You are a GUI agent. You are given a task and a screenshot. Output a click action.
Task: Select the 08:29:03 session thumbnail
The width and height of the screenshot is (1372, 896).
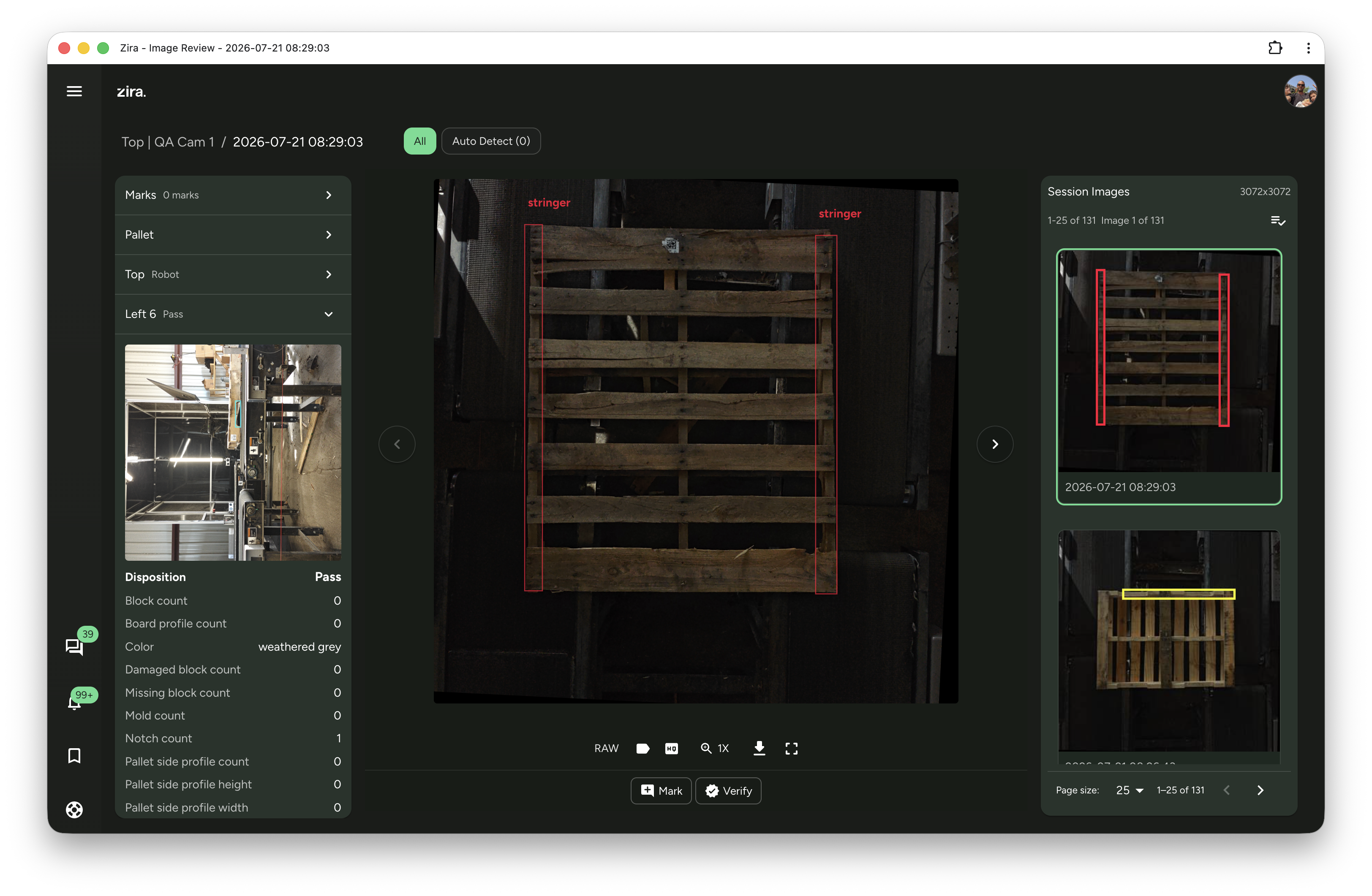1169,377
